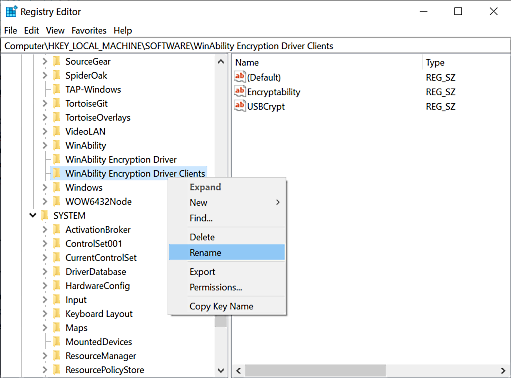
Task: Open the View menu
Action: pos(55,31)
